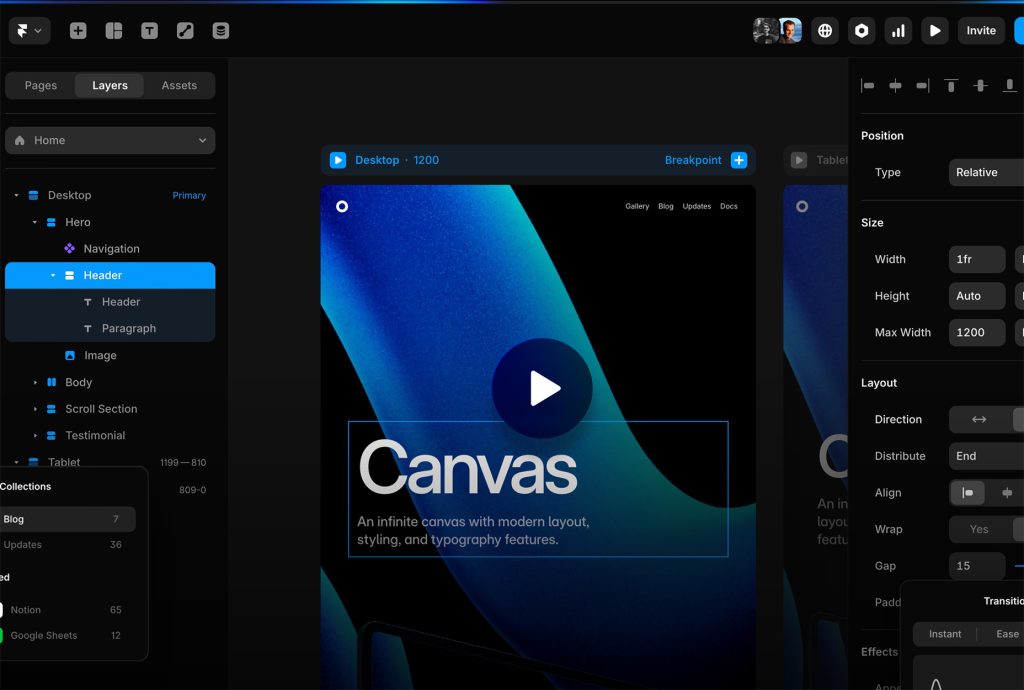
Task: Click the hexagon settings icon in top bar
Action: 861,31
